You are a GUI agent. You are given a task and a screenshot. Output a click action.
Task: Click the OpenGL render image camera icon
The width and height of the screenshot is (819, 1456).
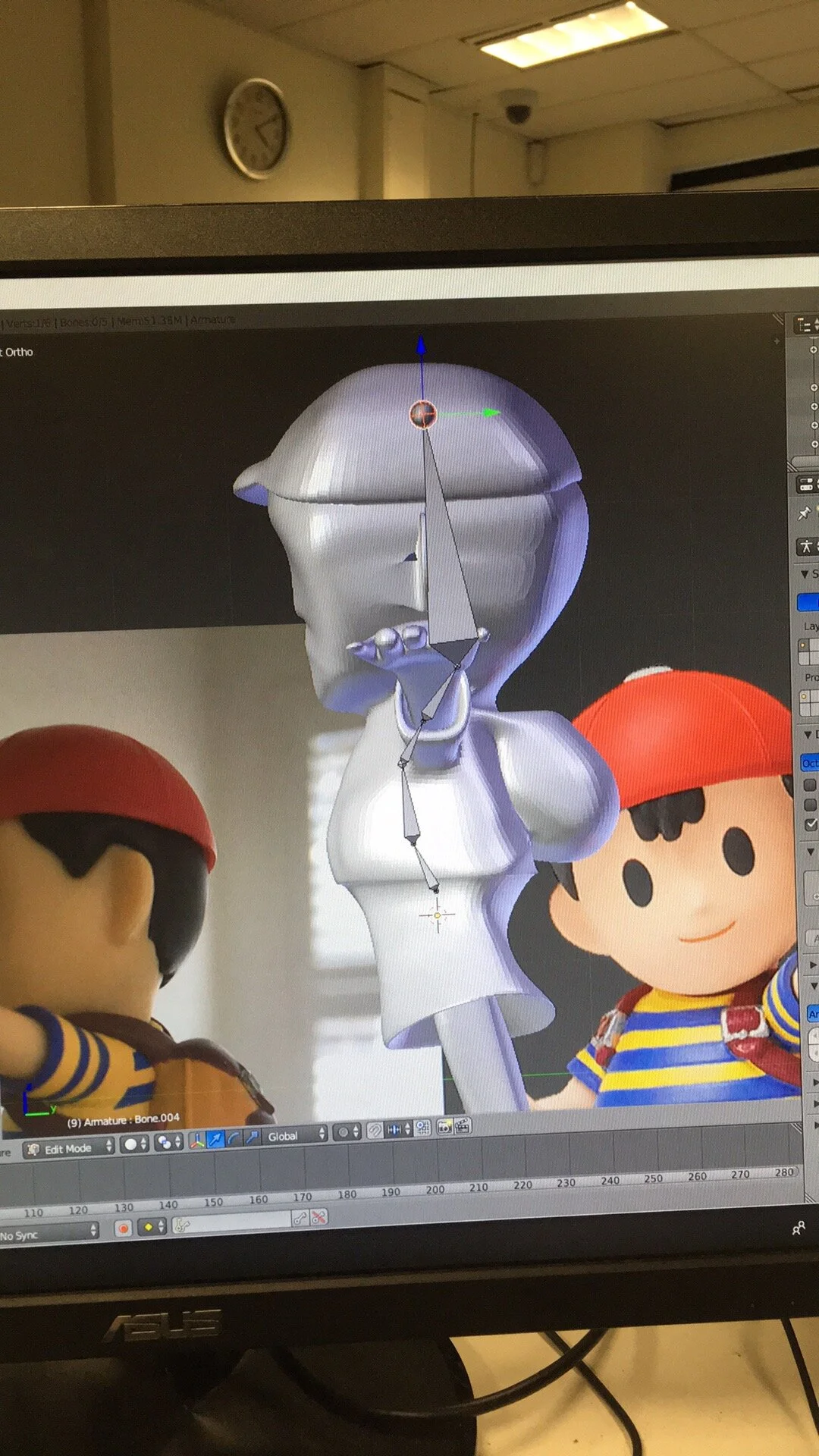click(445, 1127)
